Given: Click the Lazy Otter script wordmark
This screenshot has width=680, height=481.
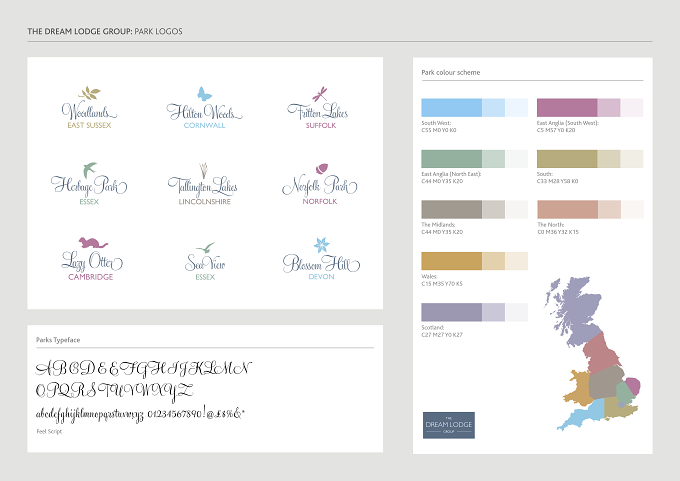Looking at the screenshot, I should point(92,262).
